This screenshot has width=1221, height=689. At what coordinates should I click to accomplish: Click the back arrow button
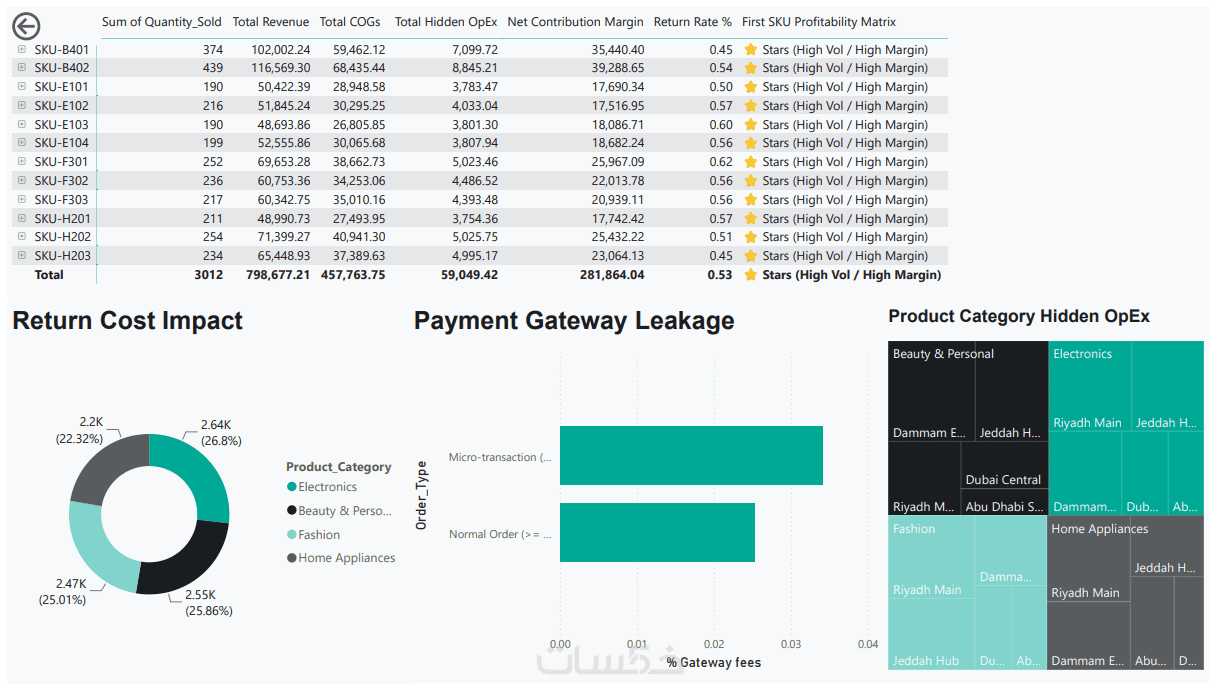25,27
